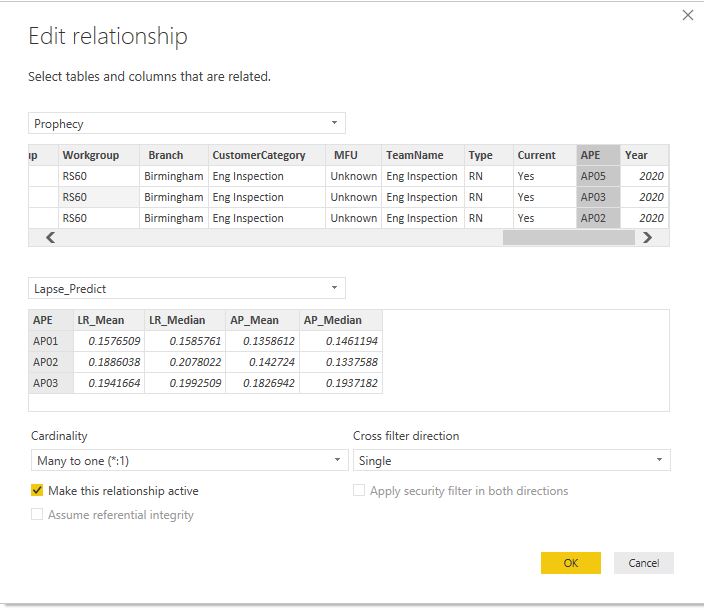Select the LR_Median column header
Viewport: 704px width, 610px height.
click(x=185, y=320)
